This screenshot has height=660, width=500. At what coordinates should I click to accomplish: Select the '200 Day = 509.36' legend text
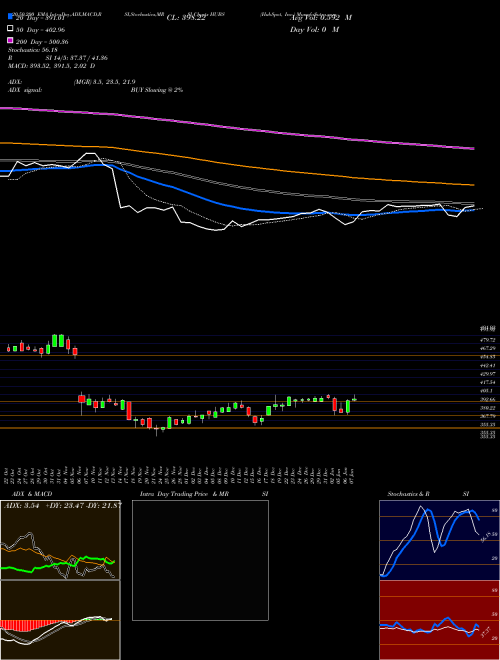tap(42, 42)
